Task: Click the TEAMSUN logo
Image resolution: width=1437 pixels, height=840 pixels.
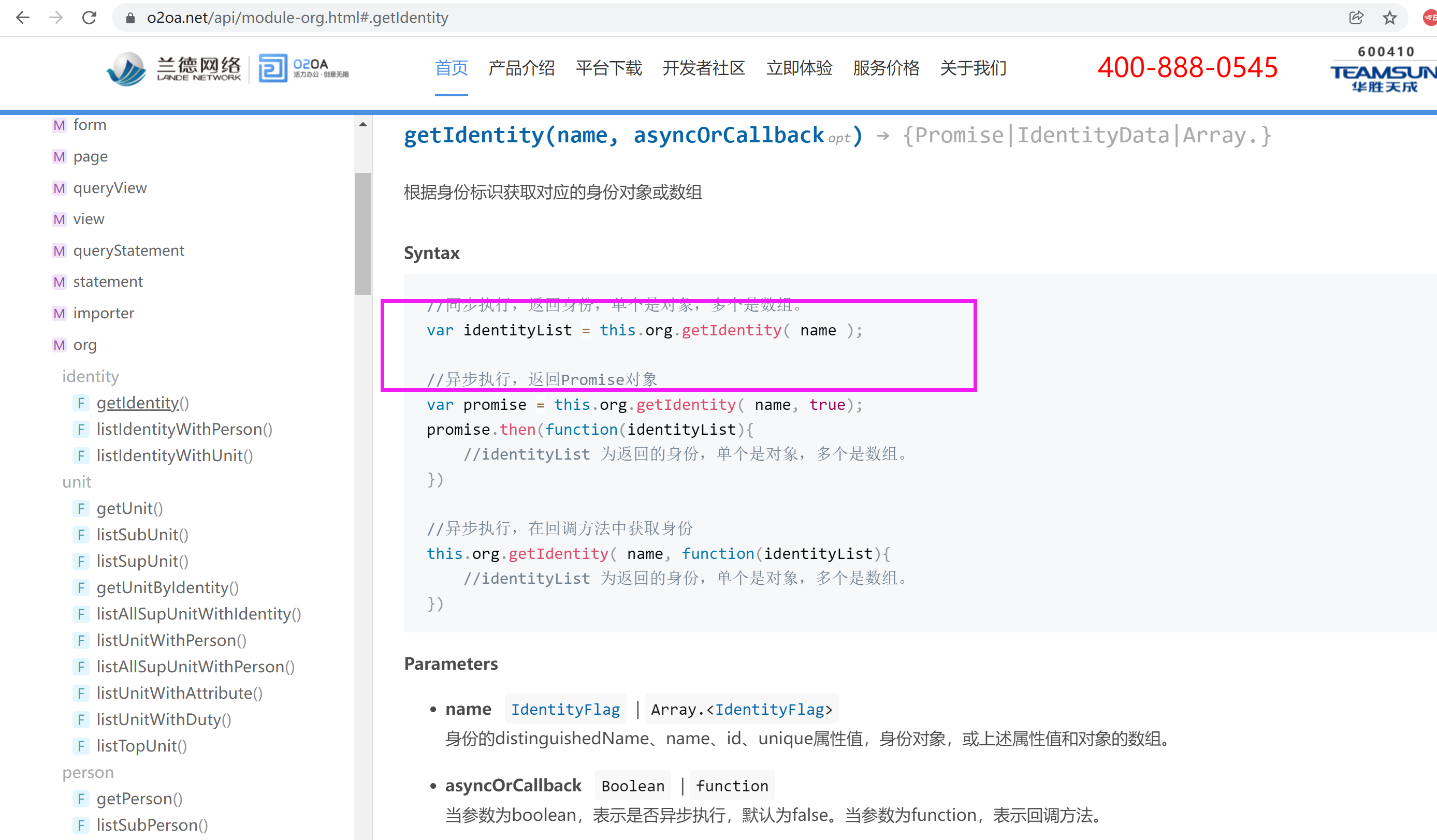Action: 1383,71
